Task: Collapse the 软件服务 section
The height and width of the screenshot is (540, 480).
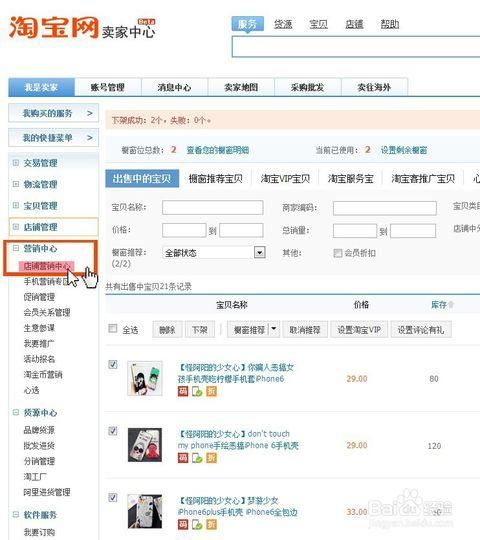Action: point(15,515)
